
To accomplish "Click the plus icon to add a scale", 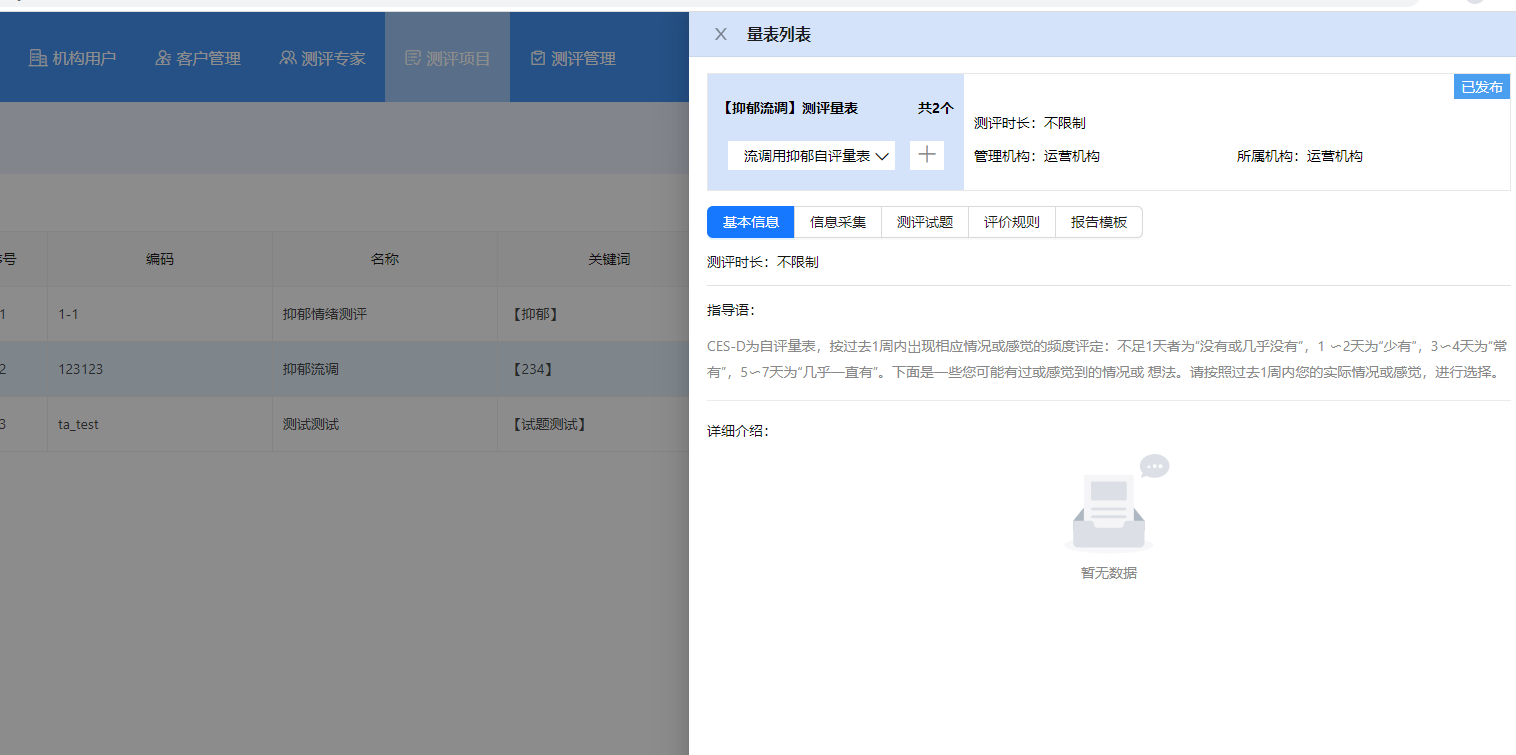I will tap(926, 155).
